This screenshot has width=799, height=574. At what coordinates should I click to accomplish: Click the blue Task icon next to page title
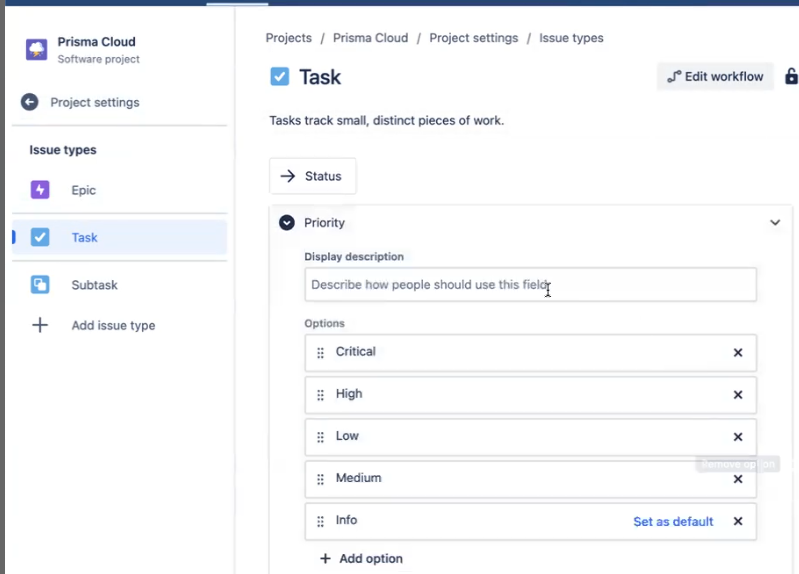point(279,76)
